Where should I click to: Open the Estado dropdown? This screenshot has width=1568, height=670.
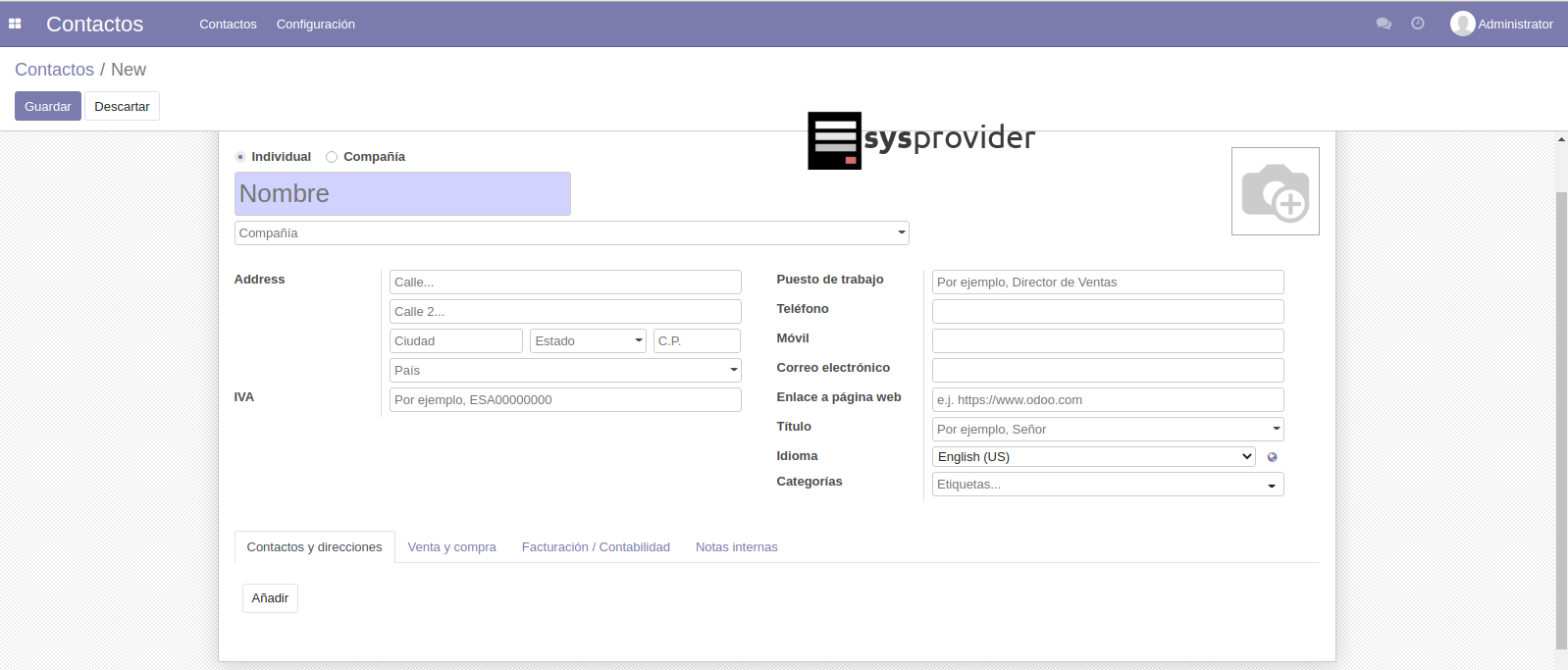coord(588,341)
